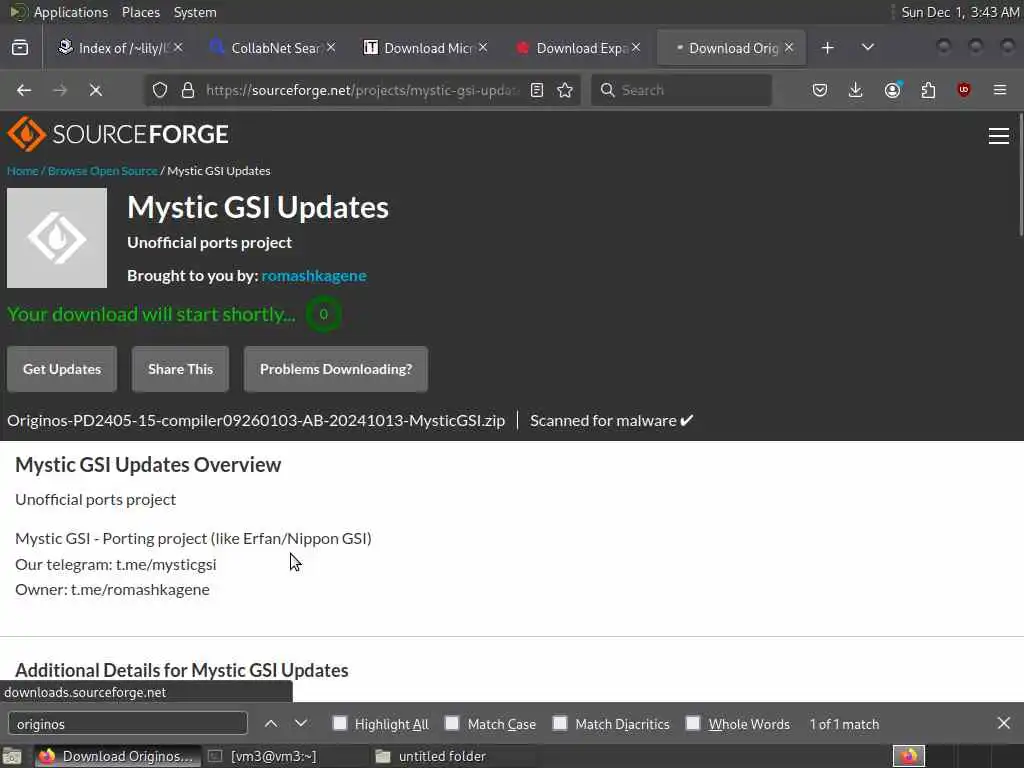Close the find bar

point(1004,724)
